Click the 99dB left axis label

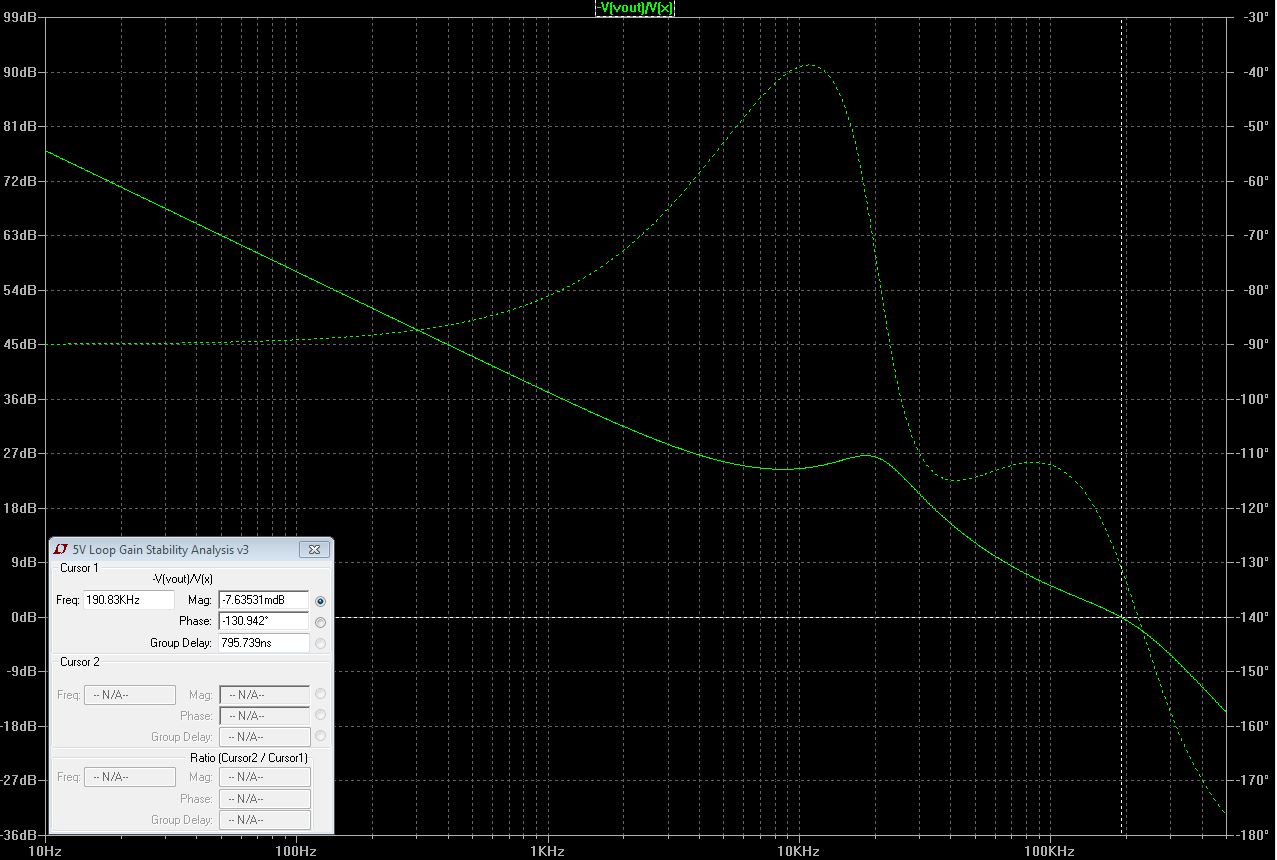(x=20, y=18)
